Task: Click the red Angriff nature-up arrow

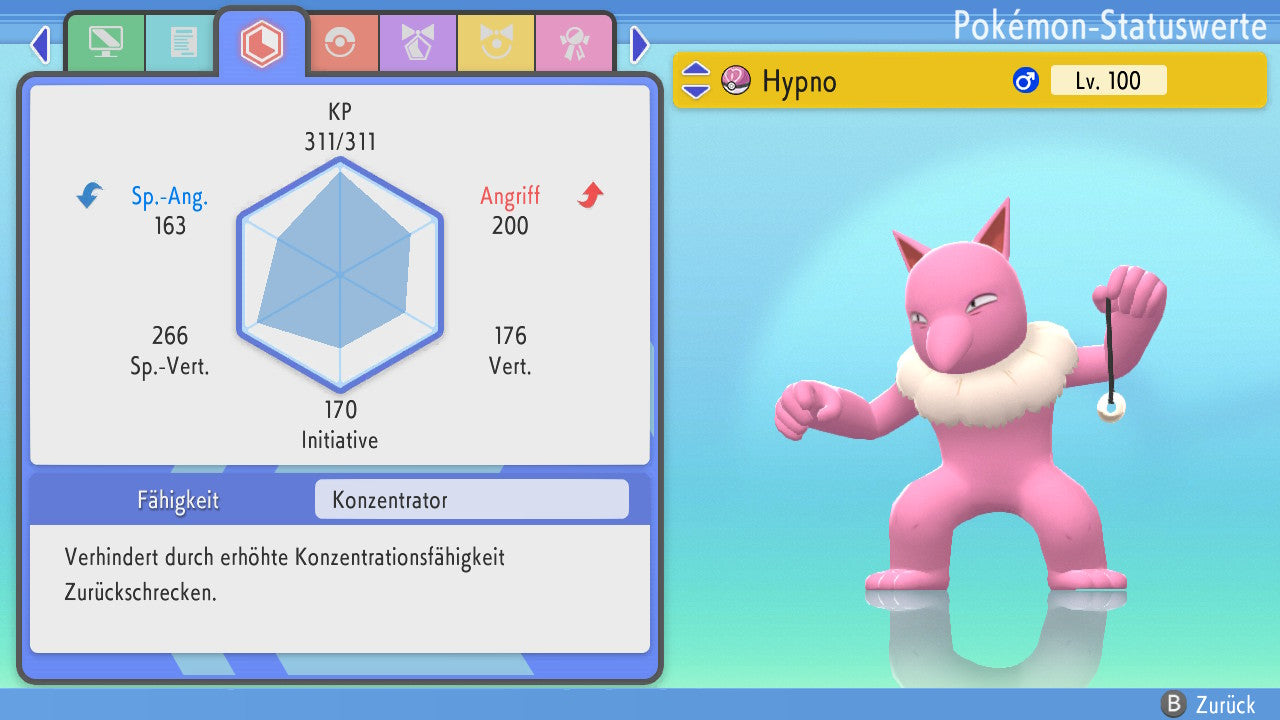Action: [590, 196]
